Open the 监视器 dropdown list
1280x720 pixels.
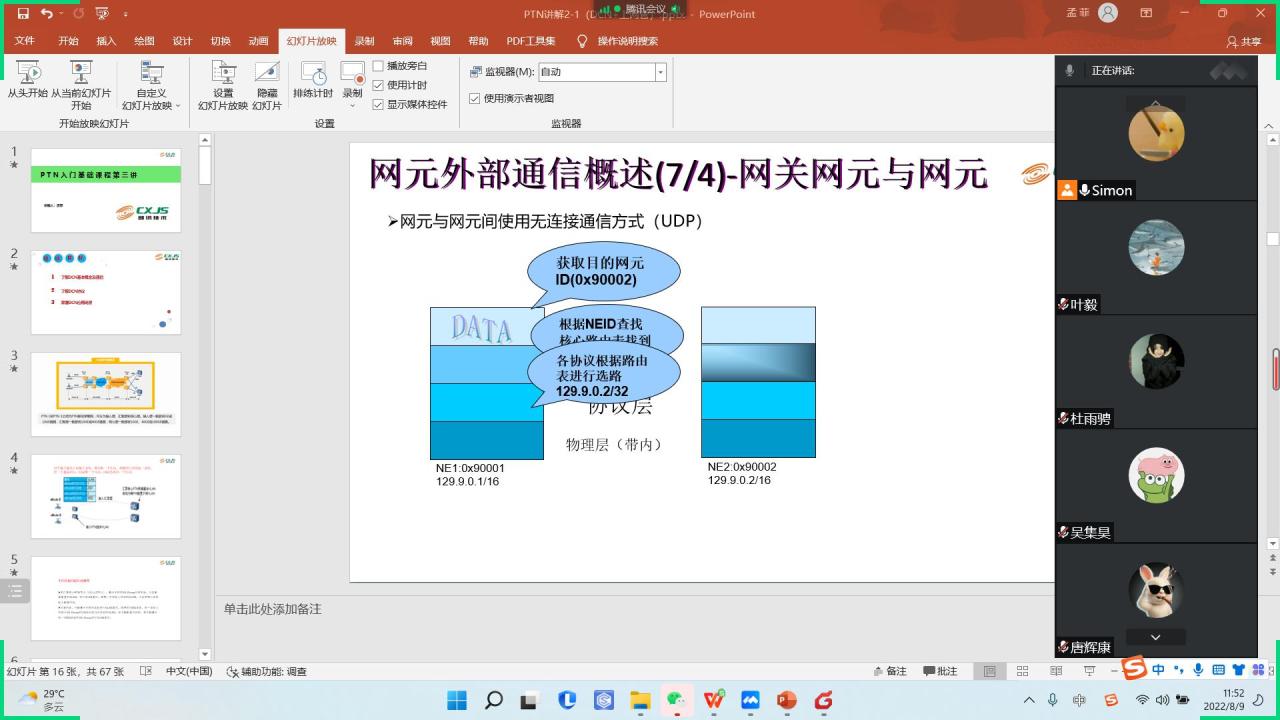[x=660, y=72]
